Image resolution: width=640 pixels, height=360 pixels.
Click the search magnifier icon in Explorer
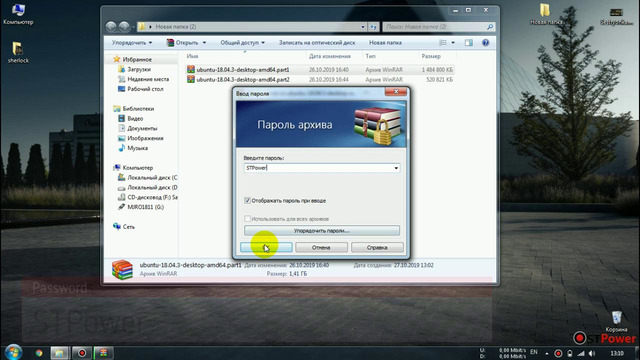click(490, 27)
